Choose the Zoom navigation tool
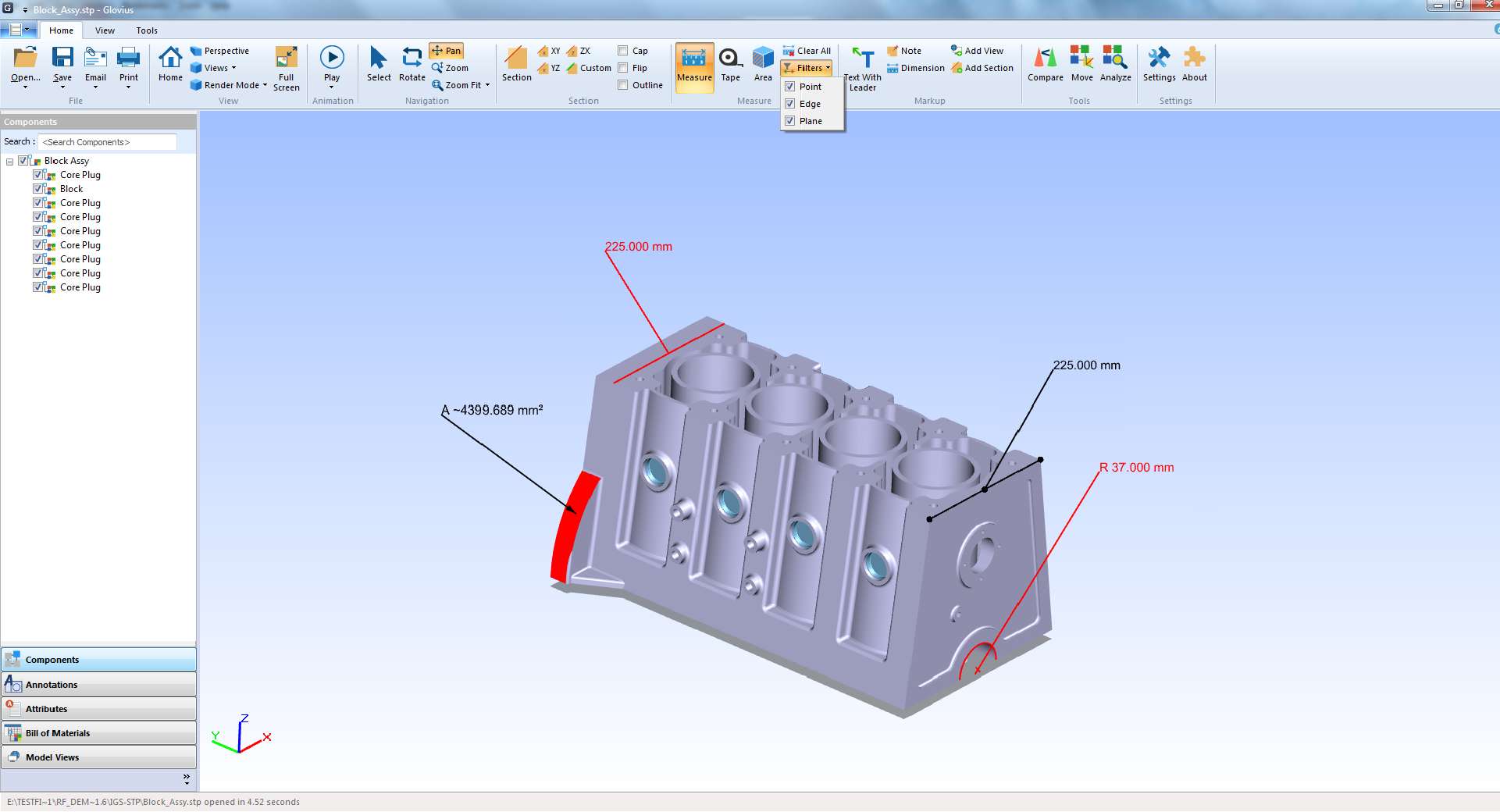This screenshot has height=812, width=1500. (x=451, y=68)
